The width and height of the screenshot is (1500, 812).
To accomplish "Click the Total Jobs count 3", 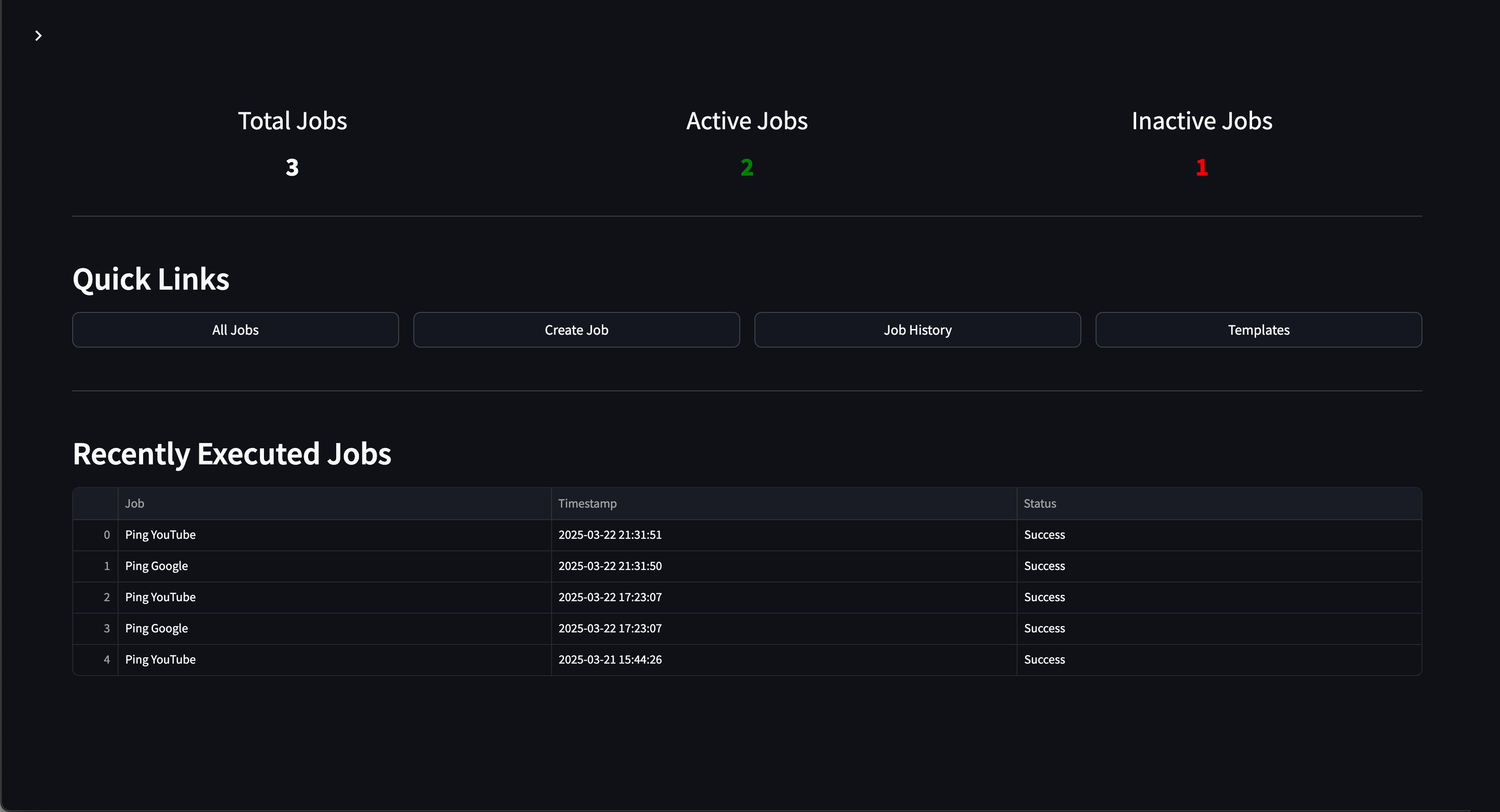I will (x=293, y=168).
